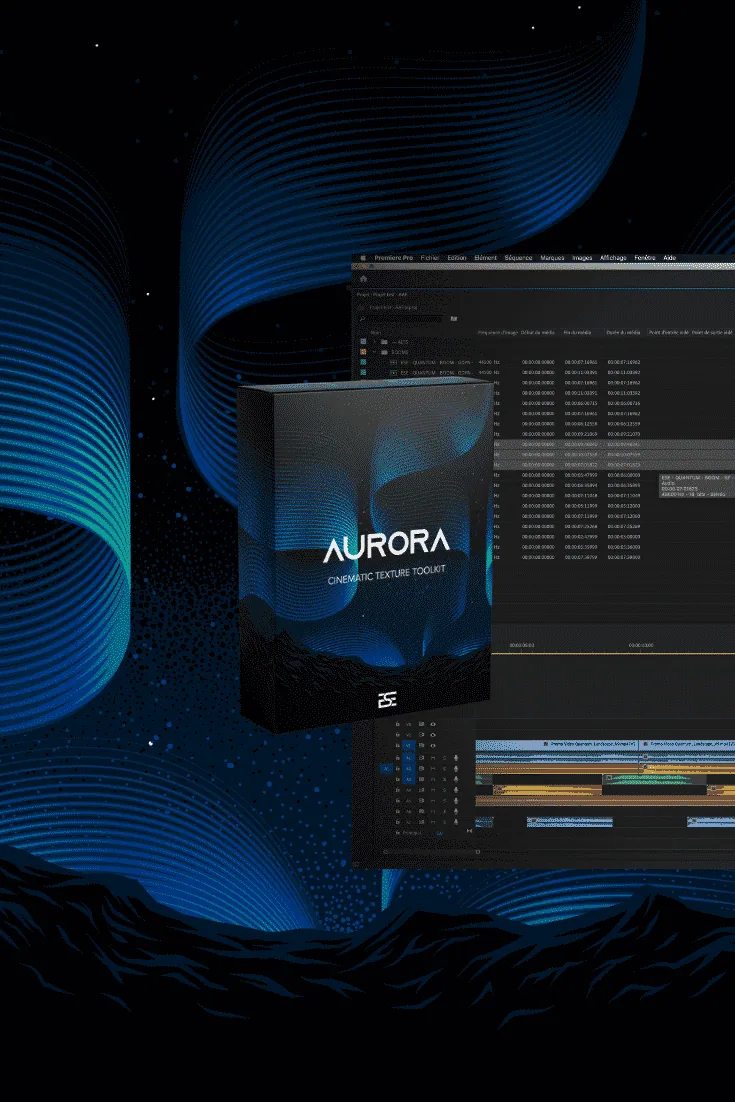Open the Affichage menu
Screen dimensions: 735x1102
(613, 258)
